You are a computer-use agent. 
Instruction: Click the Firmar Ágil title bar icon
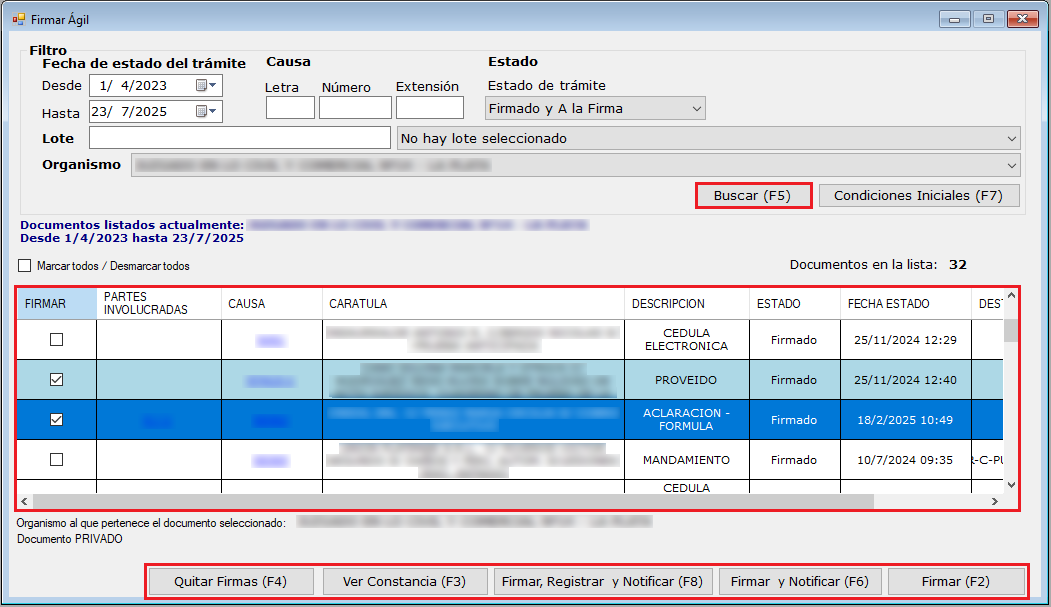pos(18,18)
